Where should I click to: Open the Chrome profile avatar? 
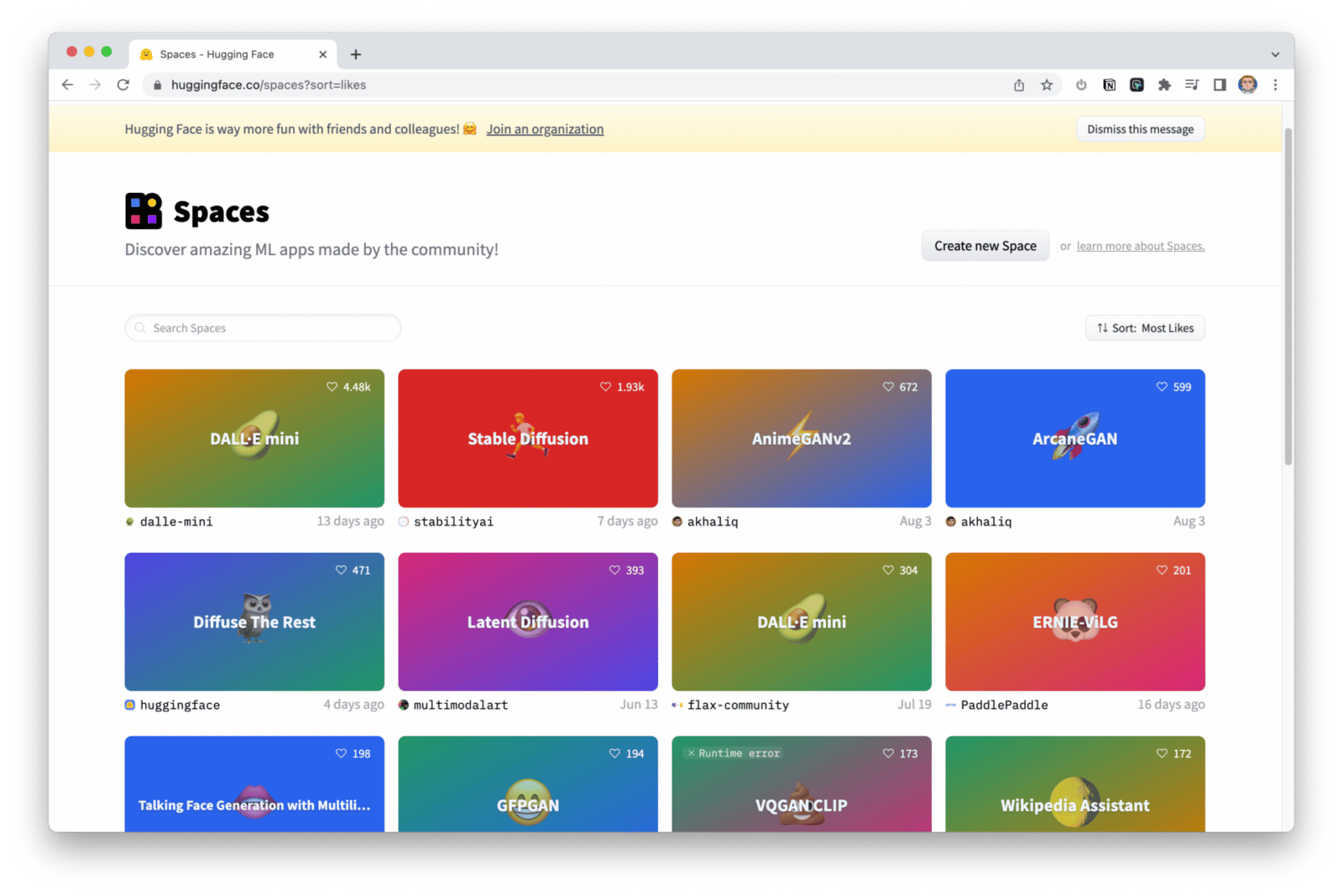point(1247,85)
